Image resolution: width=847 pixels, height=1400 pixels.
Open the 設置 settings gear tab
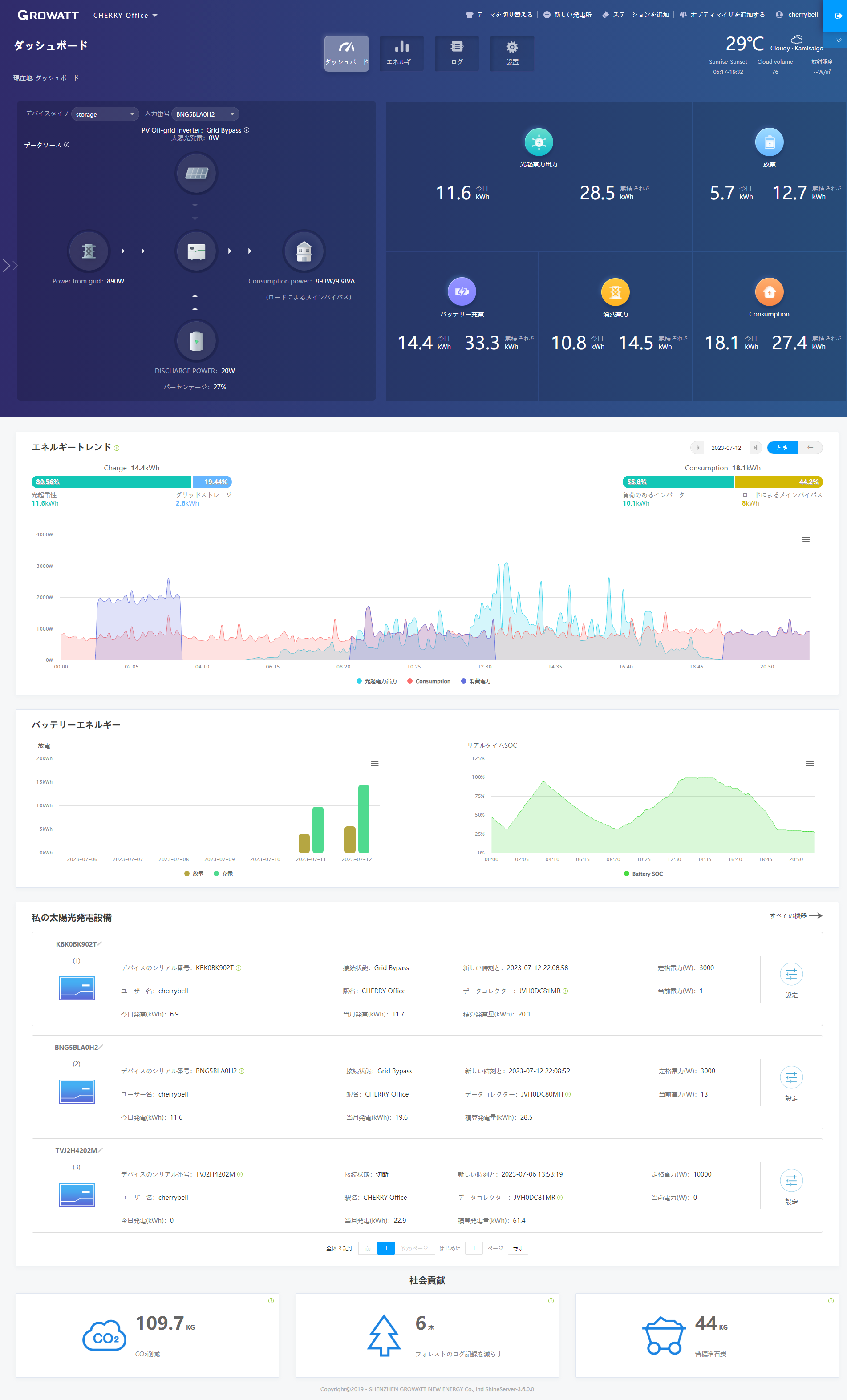[x=511, y=53]
